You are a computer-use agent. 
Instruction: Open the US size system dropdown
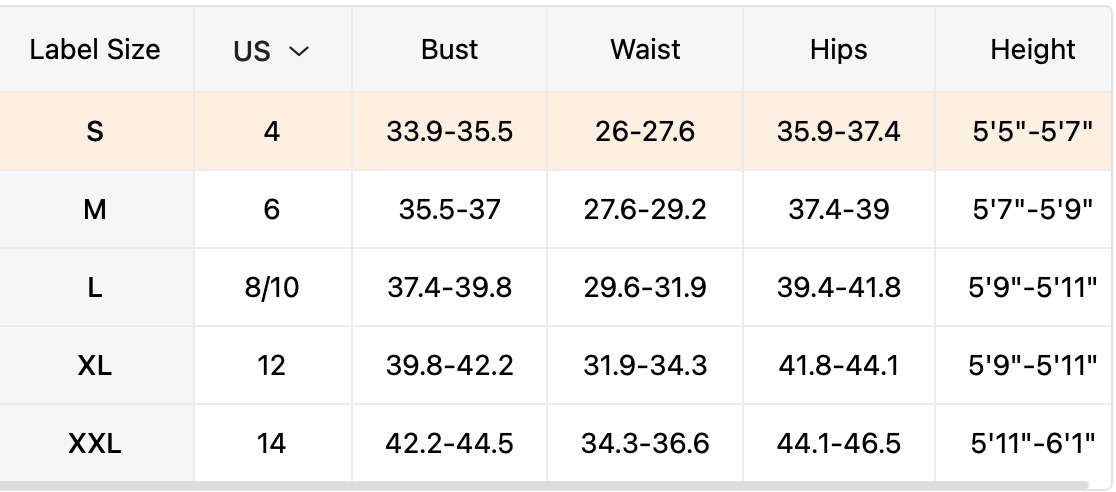coord(272,51)
